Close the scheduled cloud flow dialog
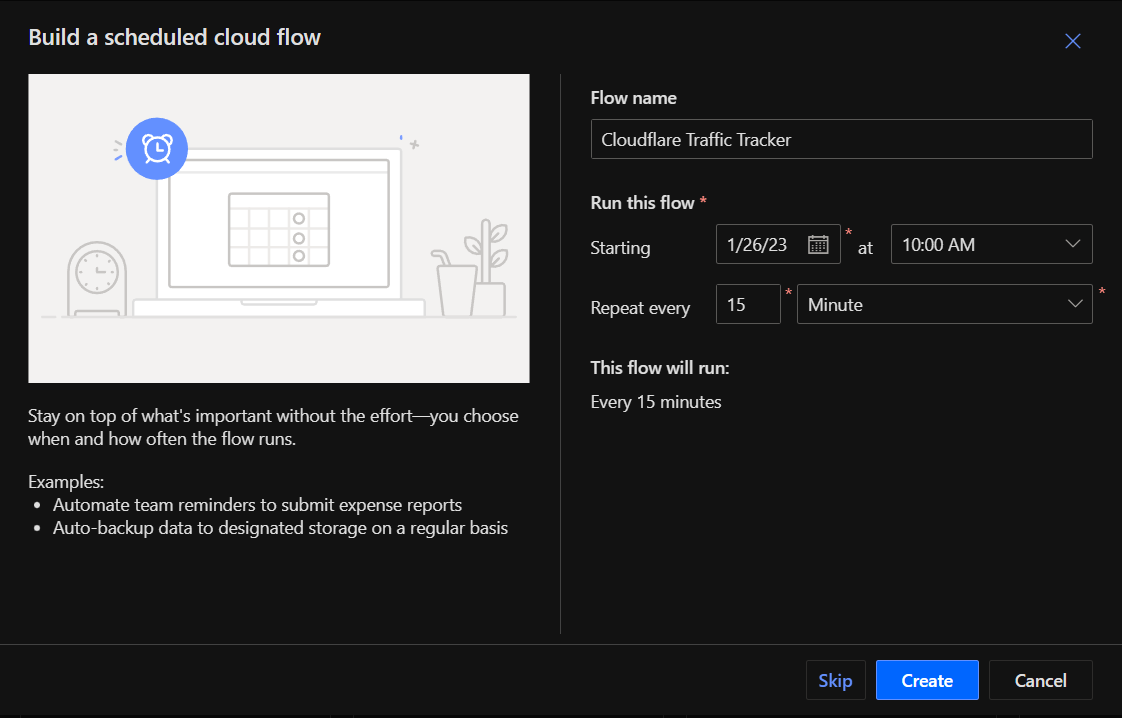 [x=1073, y=41]
